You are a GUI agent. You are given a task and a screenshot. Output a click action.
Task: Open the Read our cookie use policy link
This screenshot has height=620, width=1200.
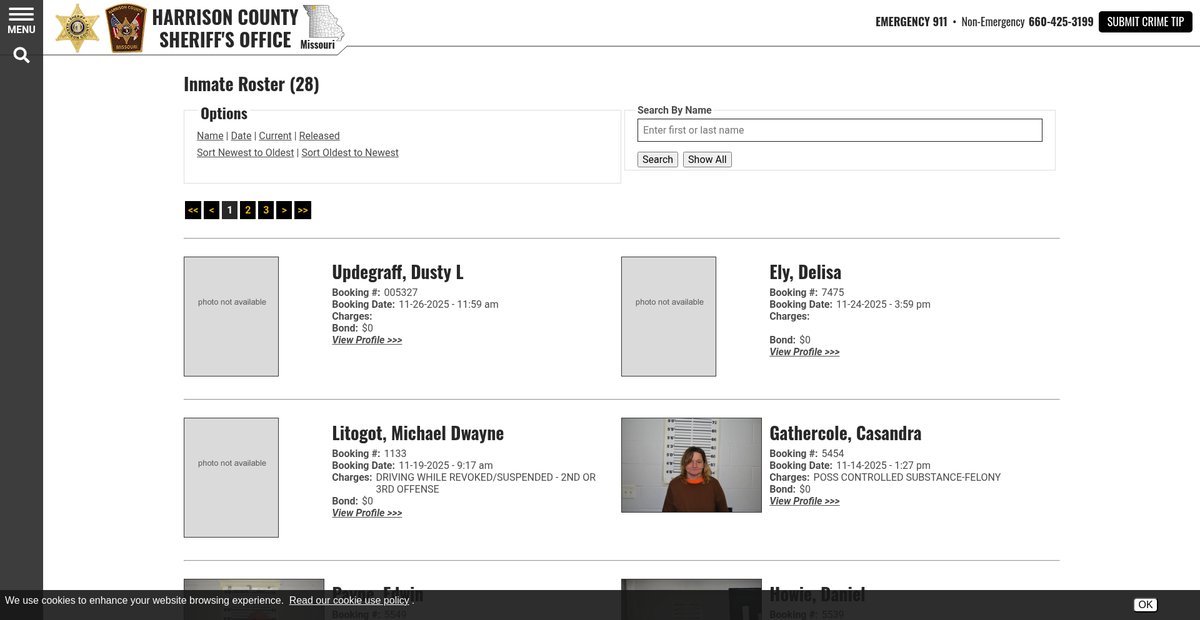pos(349,600)
